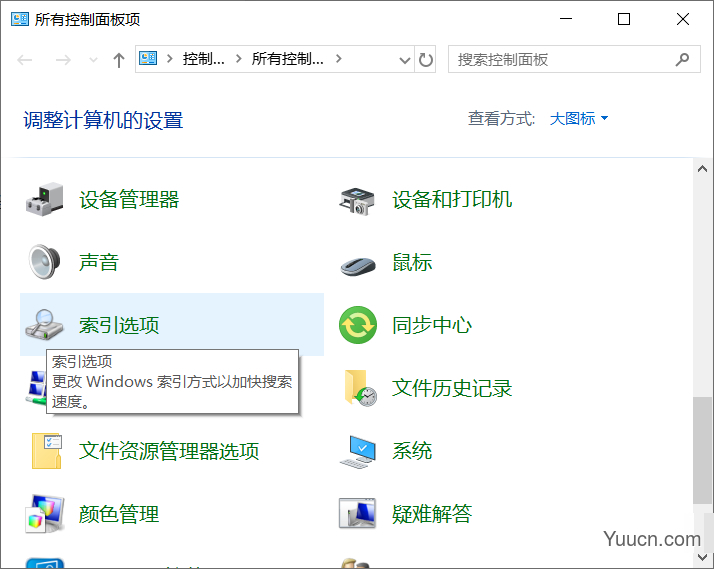Open the 设备管理器 link
The width and height of the screenshot is (714, 569).
pyautogui.click(x=129, y=199)
